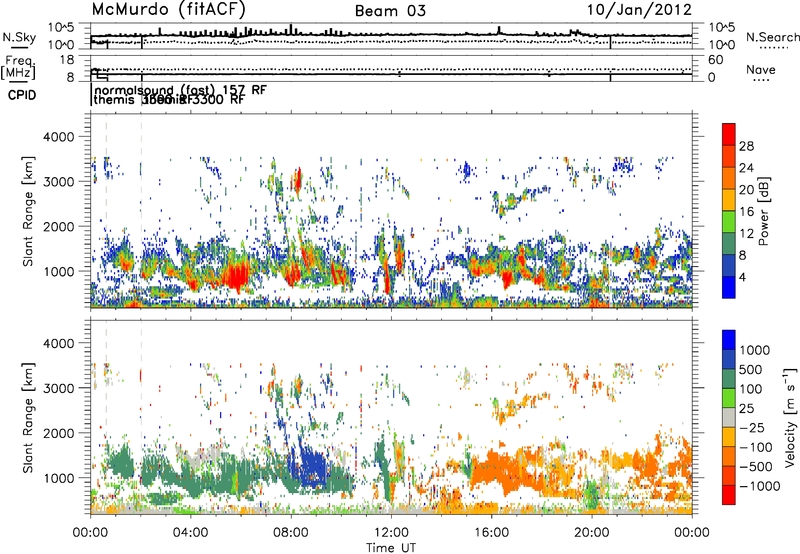Click the 'Velocity [m s-1]' colorbar label
Screen dimensions: 800x554
790,417
